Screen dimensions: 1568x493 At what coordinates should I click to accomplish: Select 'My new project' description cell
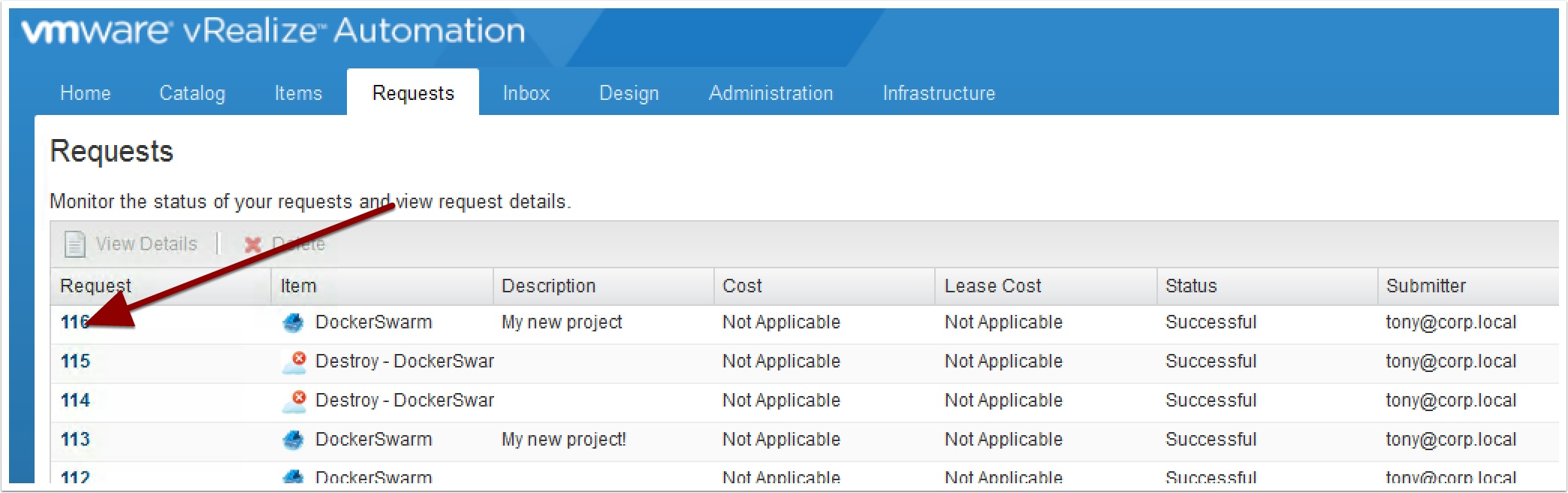(x=562, y=322)
